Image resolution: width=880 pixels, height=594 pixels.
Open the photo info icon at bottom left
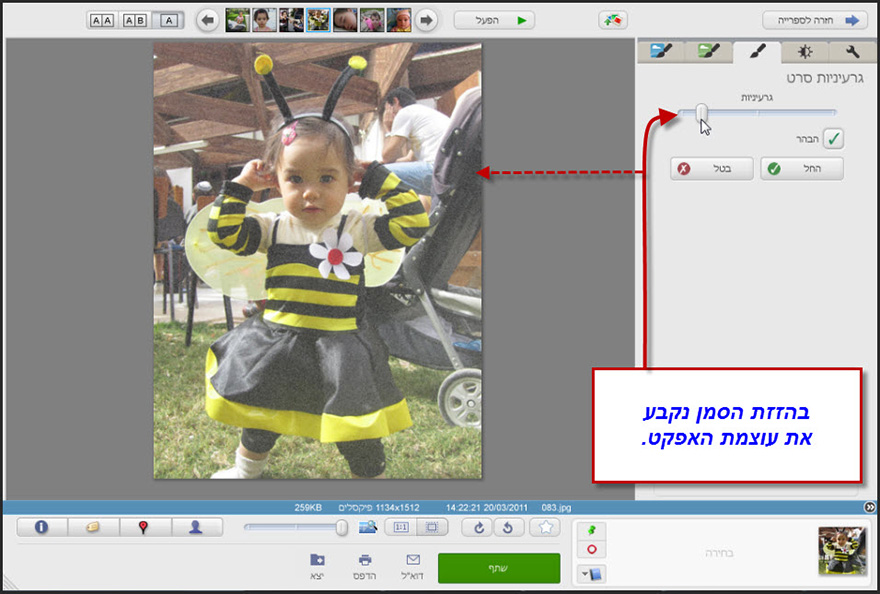41,527
